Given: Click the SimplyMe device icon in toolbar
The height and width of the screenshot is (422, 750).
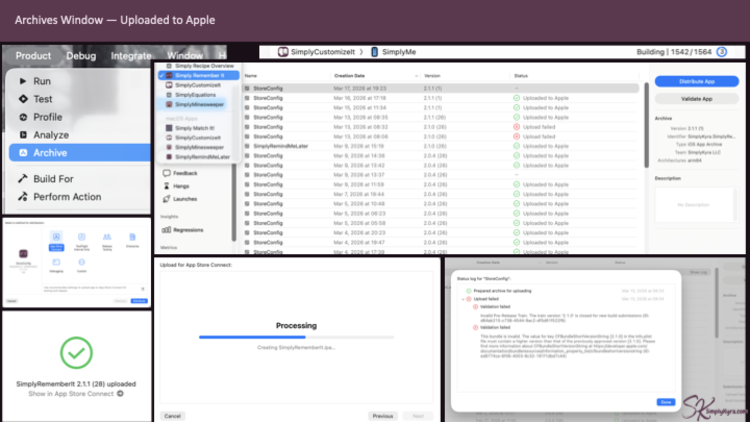Looking at the screenshot, I should (x=375, y=52).
